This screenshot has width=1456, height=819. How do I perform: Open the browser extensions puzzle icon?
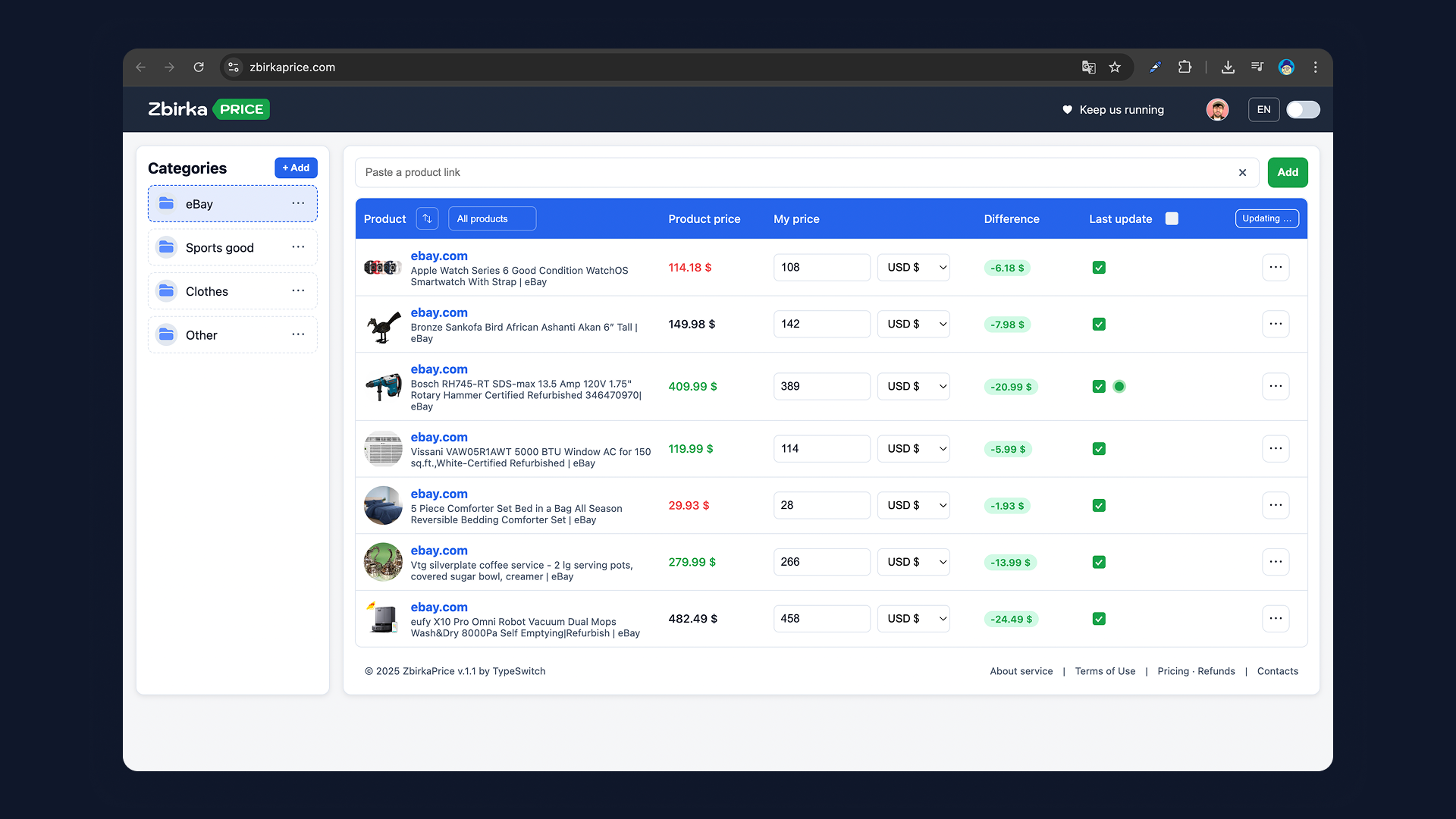pos(1185,67)
